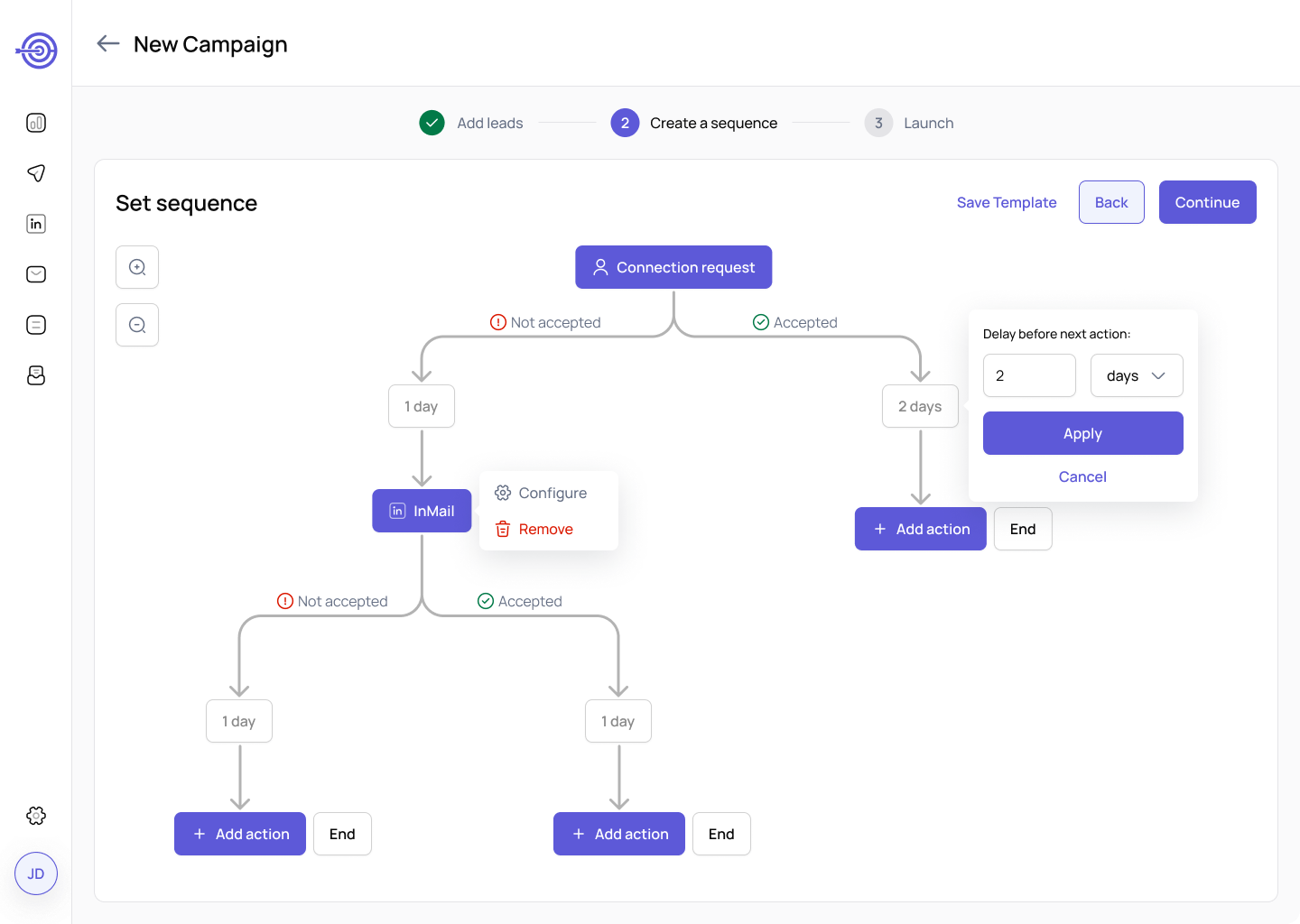Open the days unit dropdown
This screenshot has width=1300, height=924.
pyautogui.click(x=1137, y=375)
